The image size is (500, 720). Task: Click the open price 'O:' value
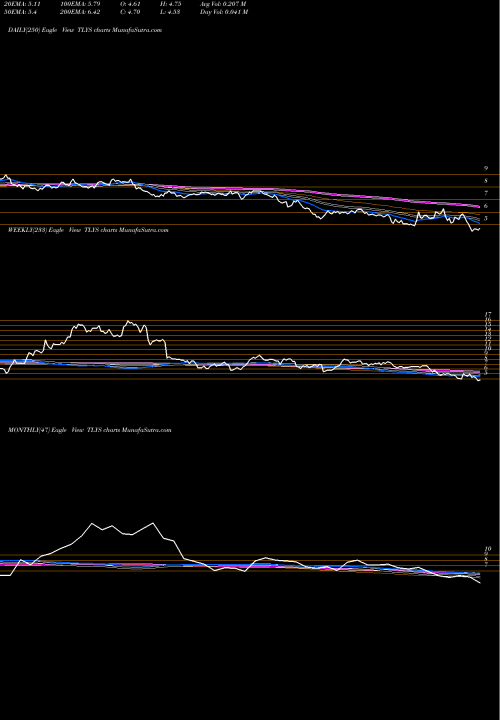(x=129, y=4)
